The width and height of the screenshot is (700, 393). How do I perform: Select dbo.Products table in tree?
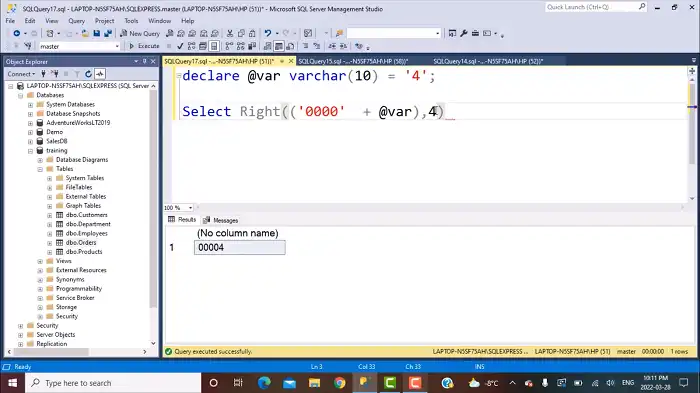tap(84, 252)
